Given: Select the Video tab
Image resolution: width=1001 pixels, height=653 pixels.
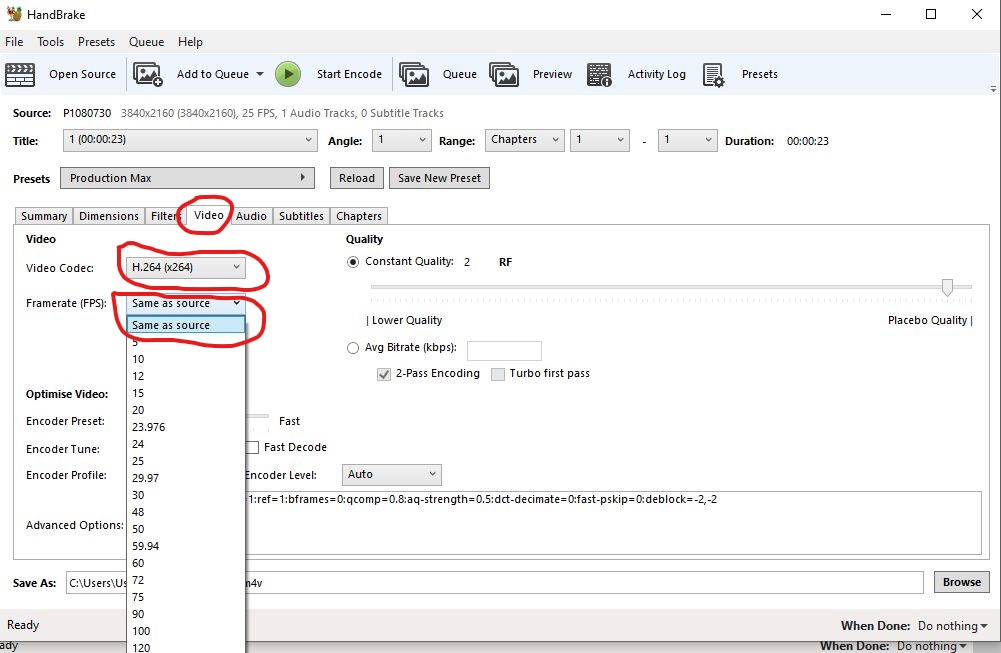Looking at the screenshot, I should [x=209, y=215].
